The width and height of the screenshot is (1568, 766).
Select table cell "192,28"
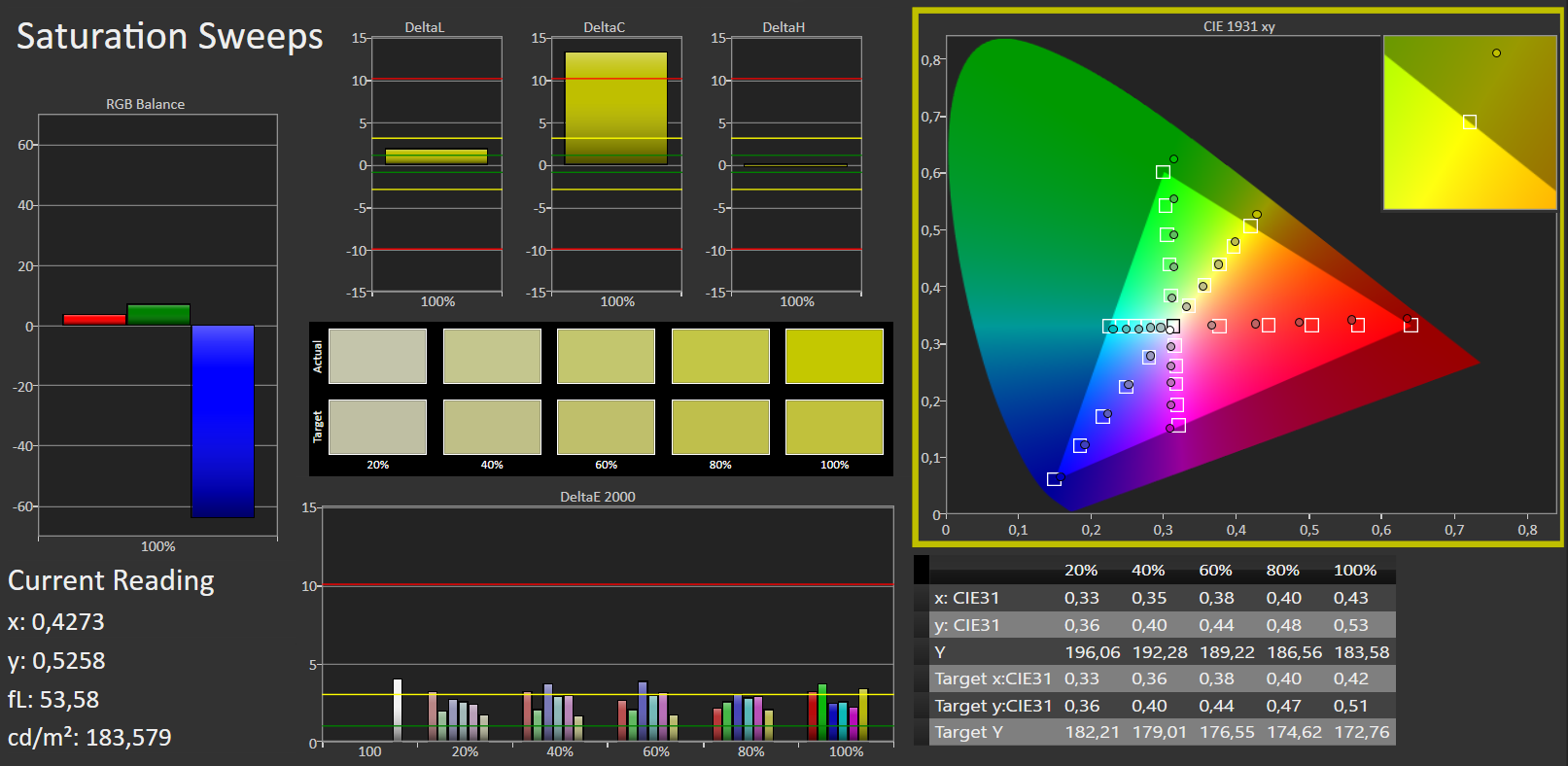click(1160, 652)
